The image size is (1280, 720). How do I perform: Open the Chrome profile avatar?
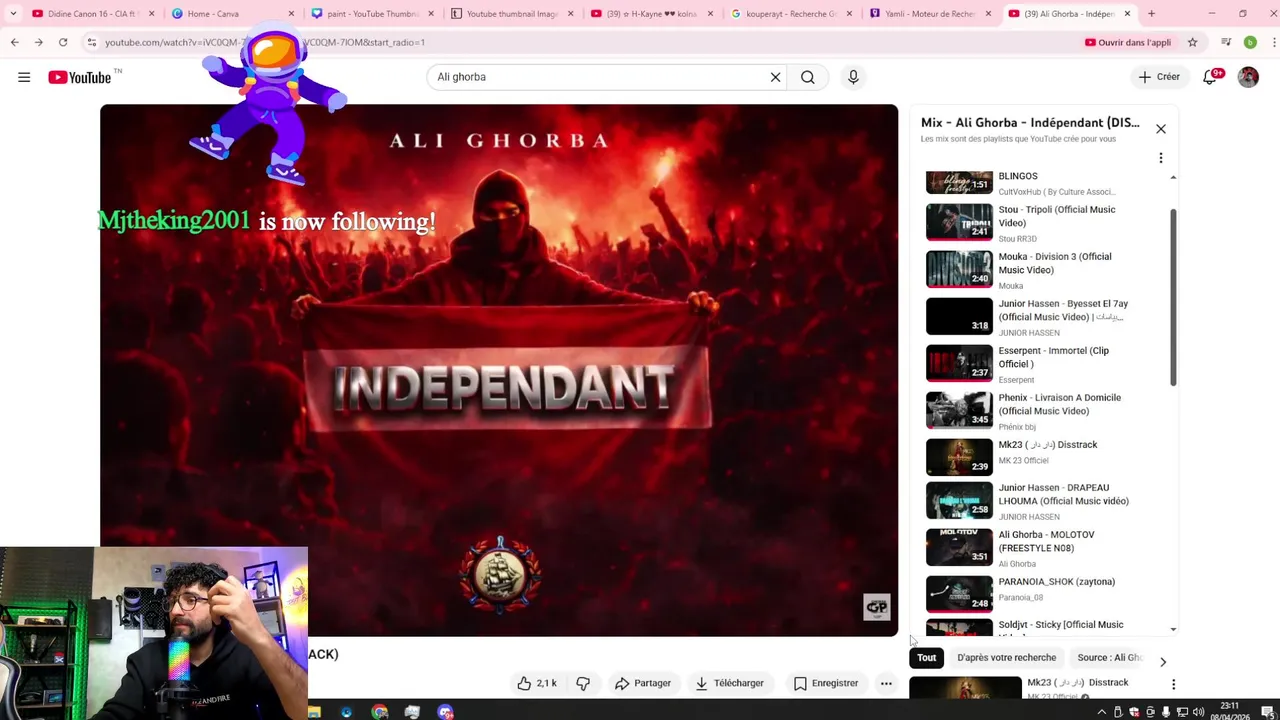point(1250,42)
